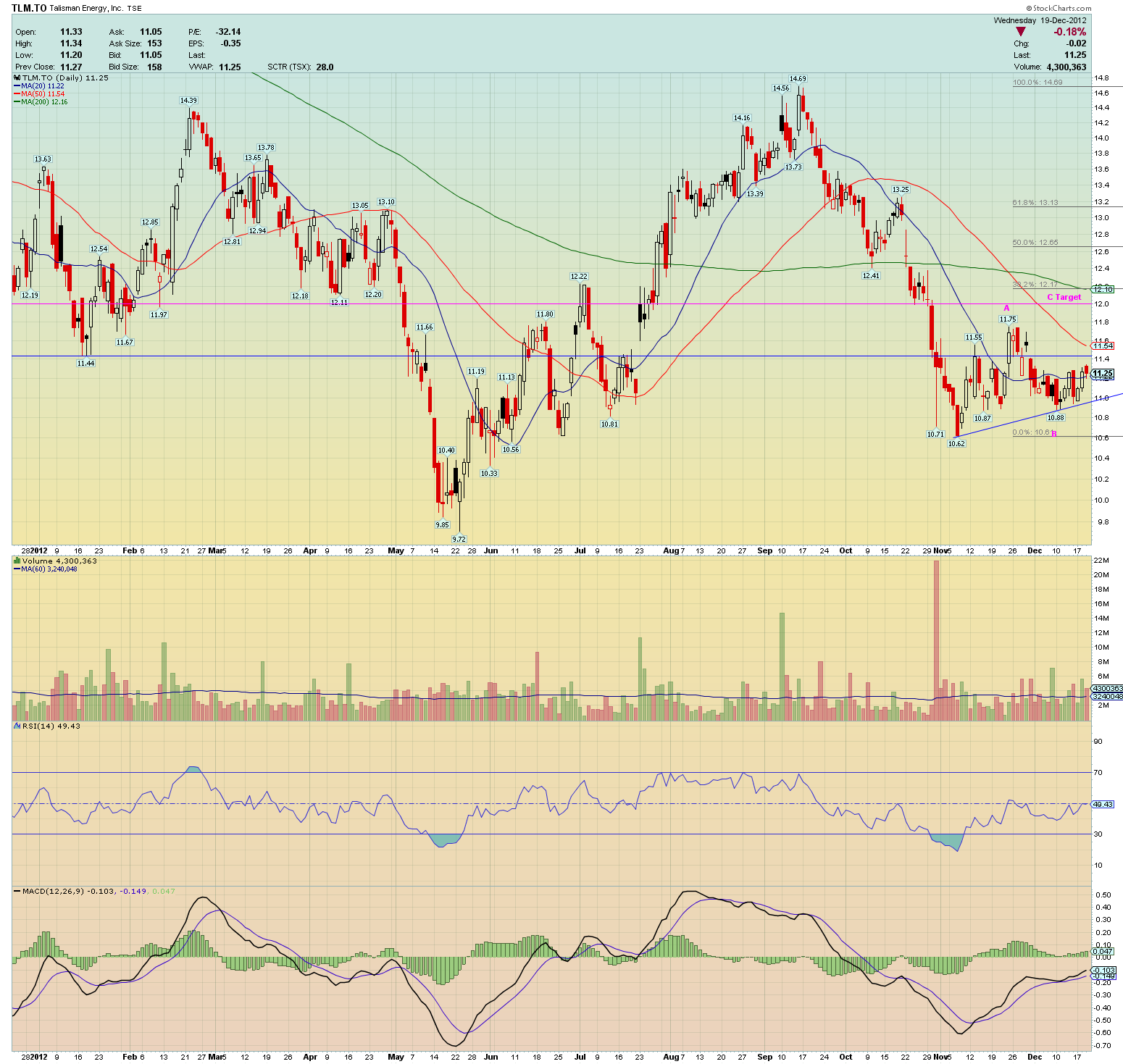Click the High 11.34 value
The width and height of the screenshot is (1123, 1064).
(x=71, y=43)
